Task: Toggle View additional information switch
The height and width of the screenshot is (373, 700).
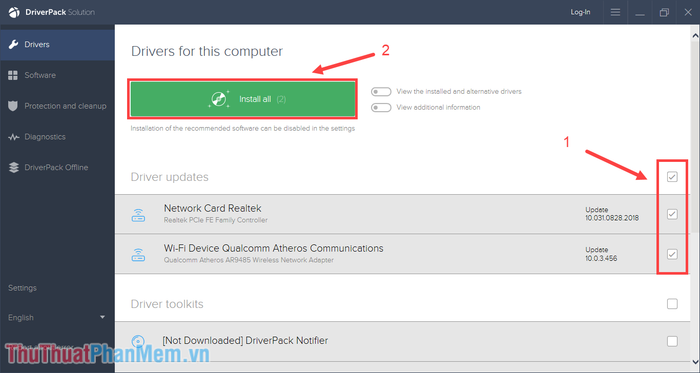Action: click(381, 108)
